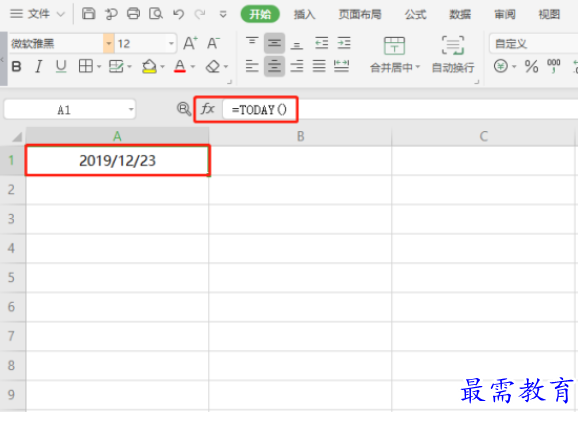The image size is (582, 422).
Task: Click the A1 Name Box
Action: [70, 109]
